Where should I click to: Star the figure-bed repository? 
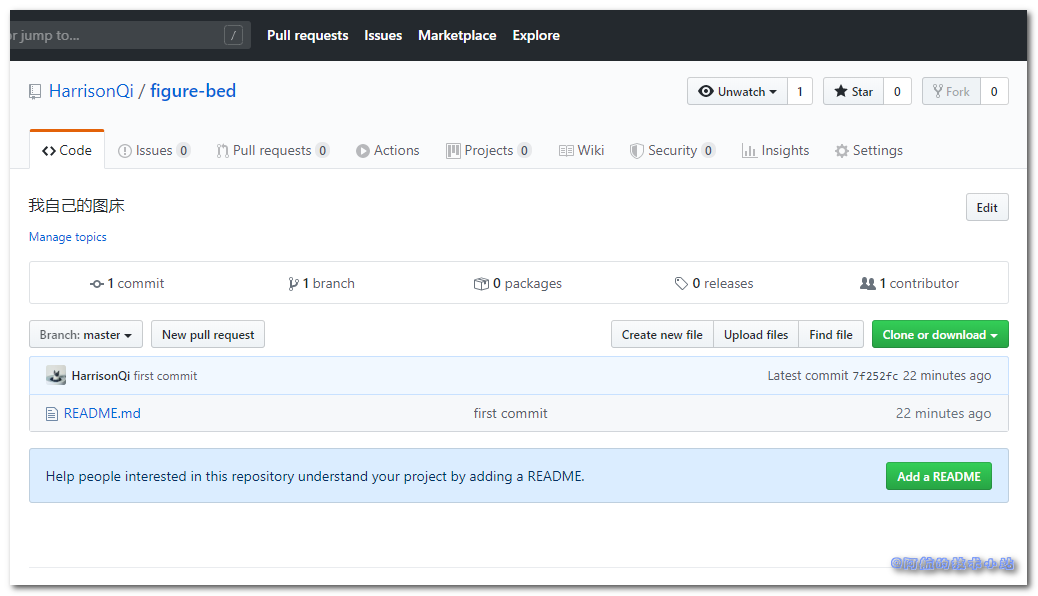[853, 92]
